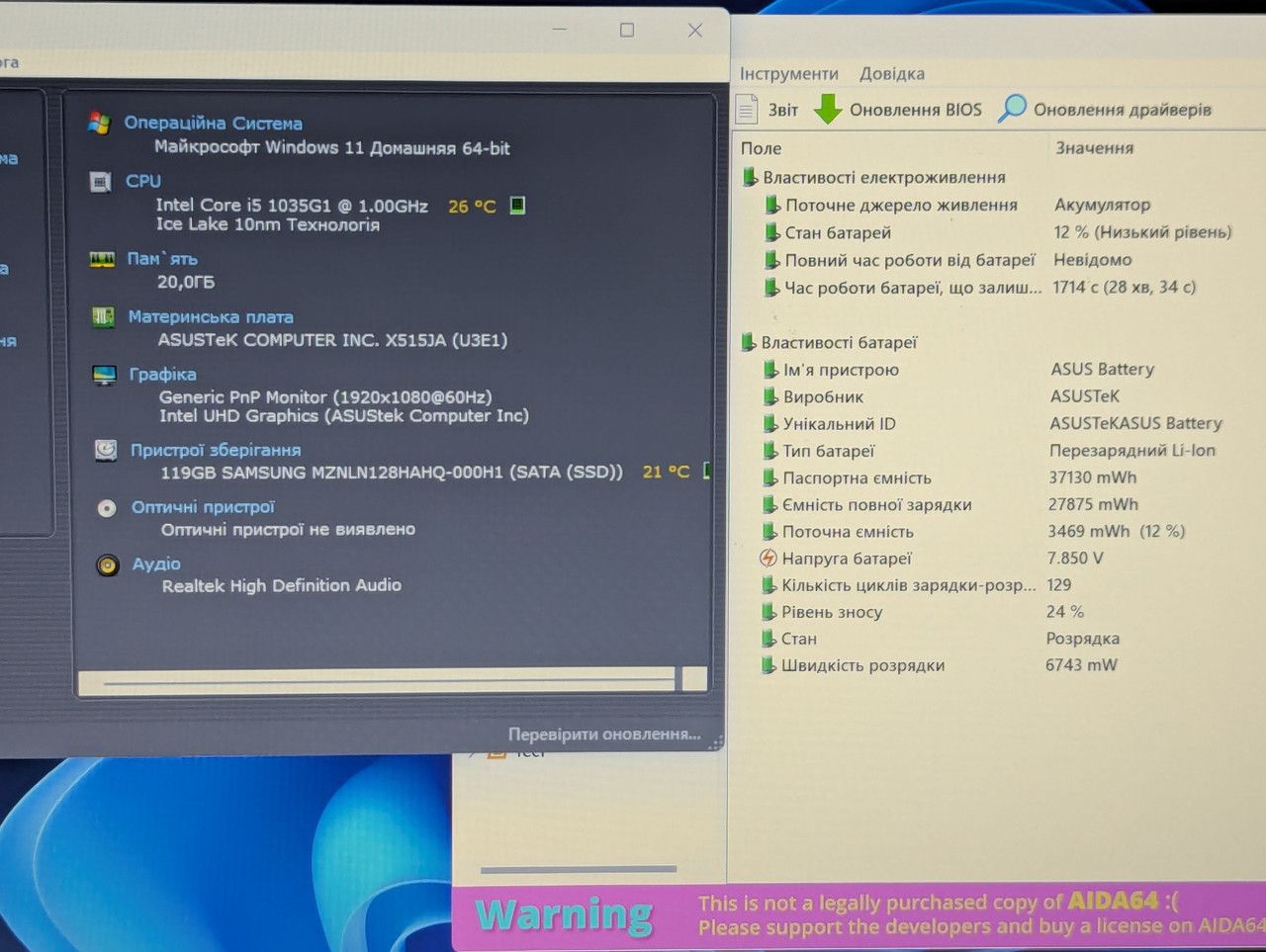1266x952 pixels.
Task: Click Перевірити оновлення link in Speccy
Action: click(x=604, y=735)
